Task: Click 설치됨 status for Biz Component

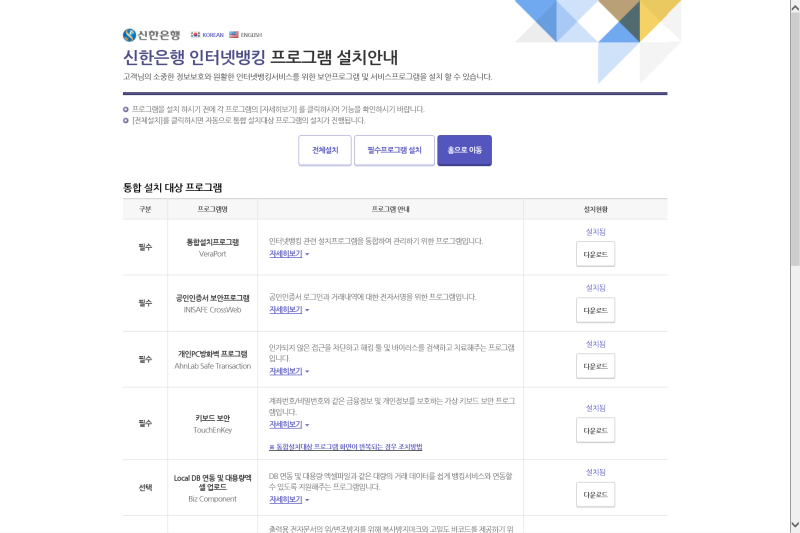Action: pyautogui.click(x=595, y=472)
